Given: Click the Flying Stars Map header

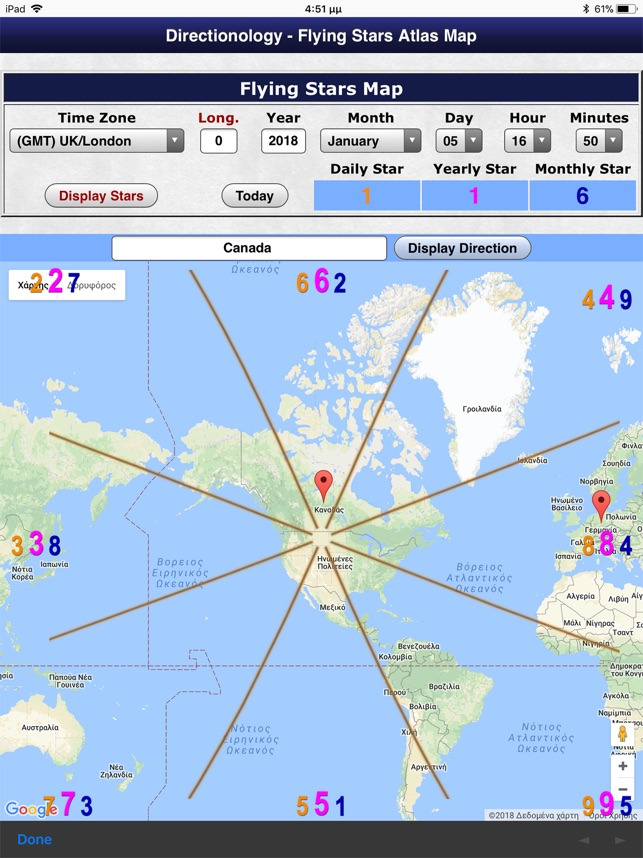Looking at the screenshot, I should 321,89.
